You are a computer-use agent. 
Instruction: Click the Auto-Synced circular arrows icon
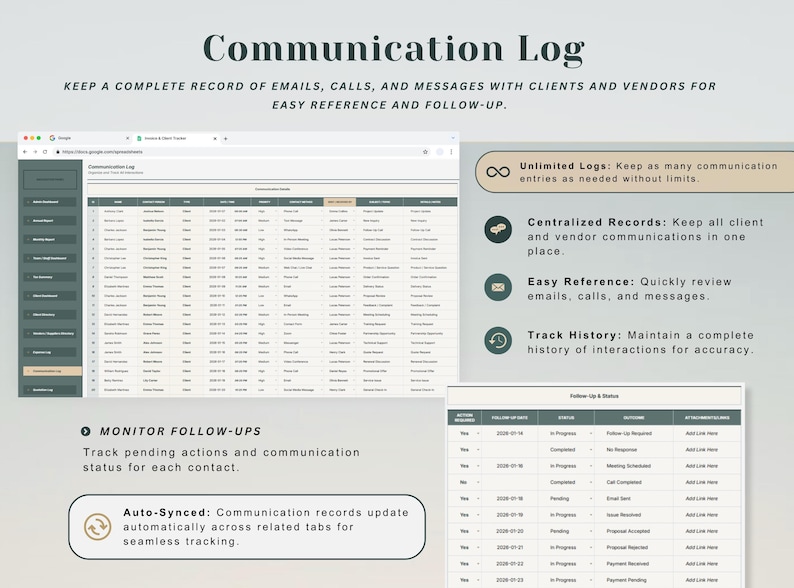coord(97,527)
